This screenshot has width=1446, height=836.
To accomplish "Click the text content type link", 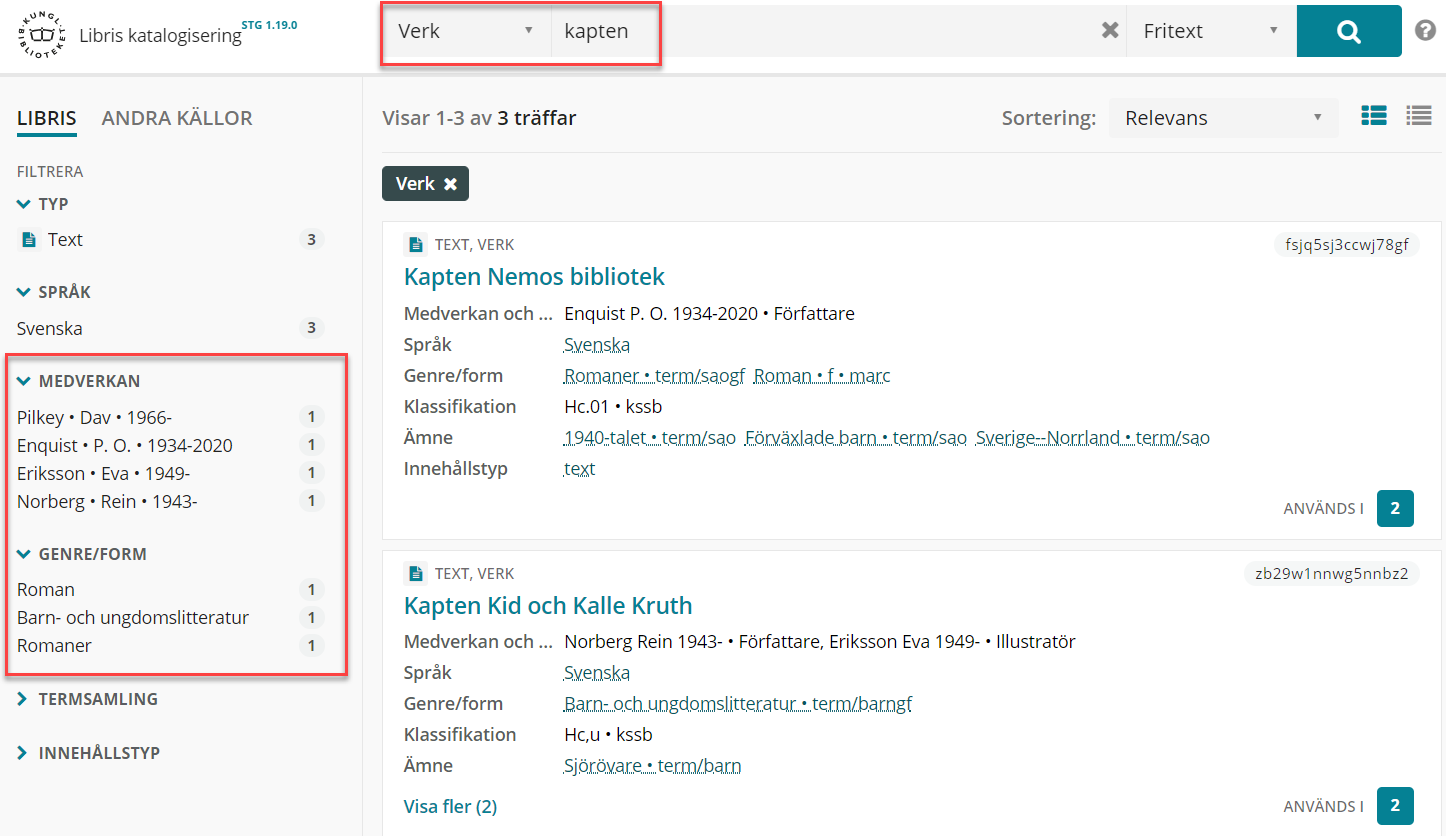I will pos(580,469).
